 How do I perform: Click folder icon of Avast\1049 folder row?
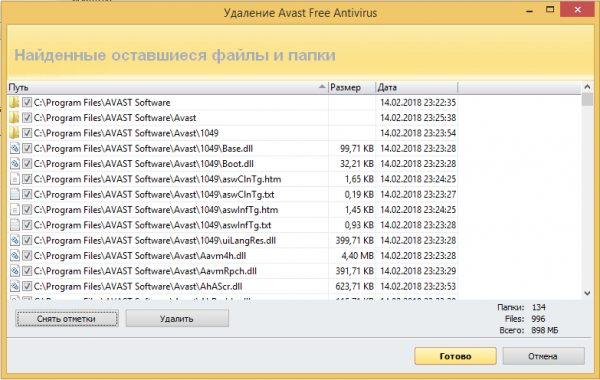14,133
